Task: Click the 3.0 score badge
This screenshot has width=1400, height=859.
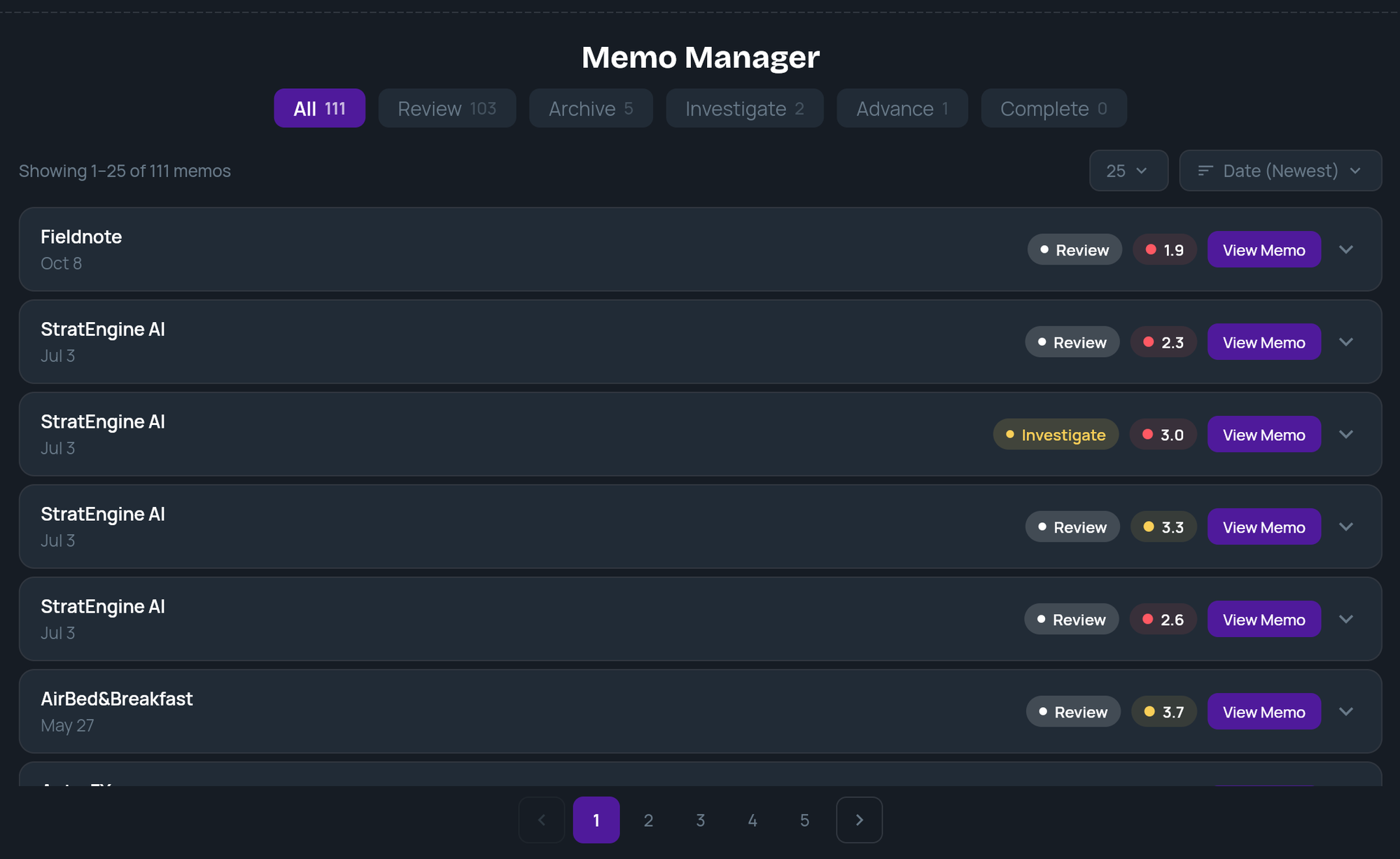Action: coord(1163,434)
